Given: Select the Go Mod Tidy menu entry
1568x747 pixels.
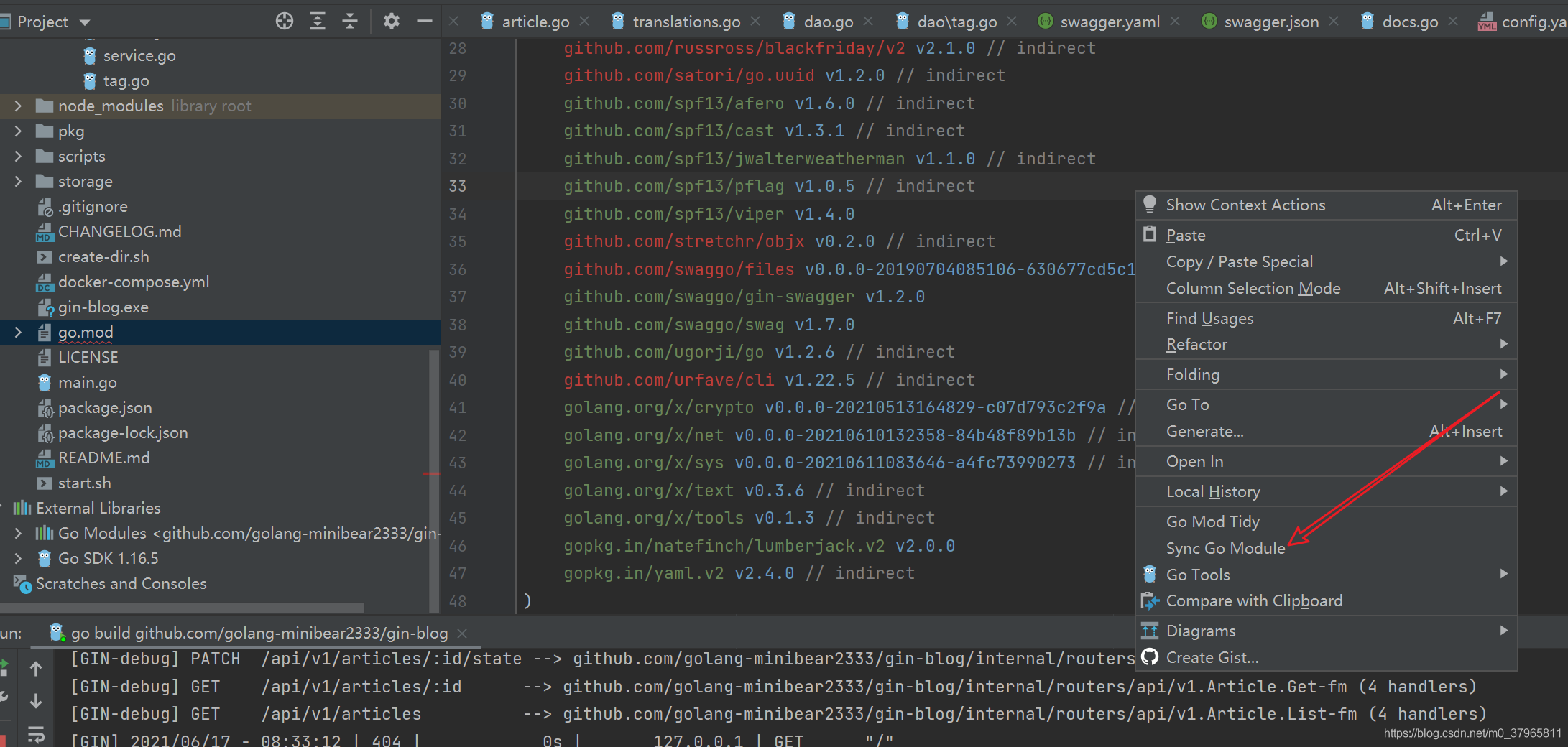Looking at the screenshot, I should [1213, 521].
